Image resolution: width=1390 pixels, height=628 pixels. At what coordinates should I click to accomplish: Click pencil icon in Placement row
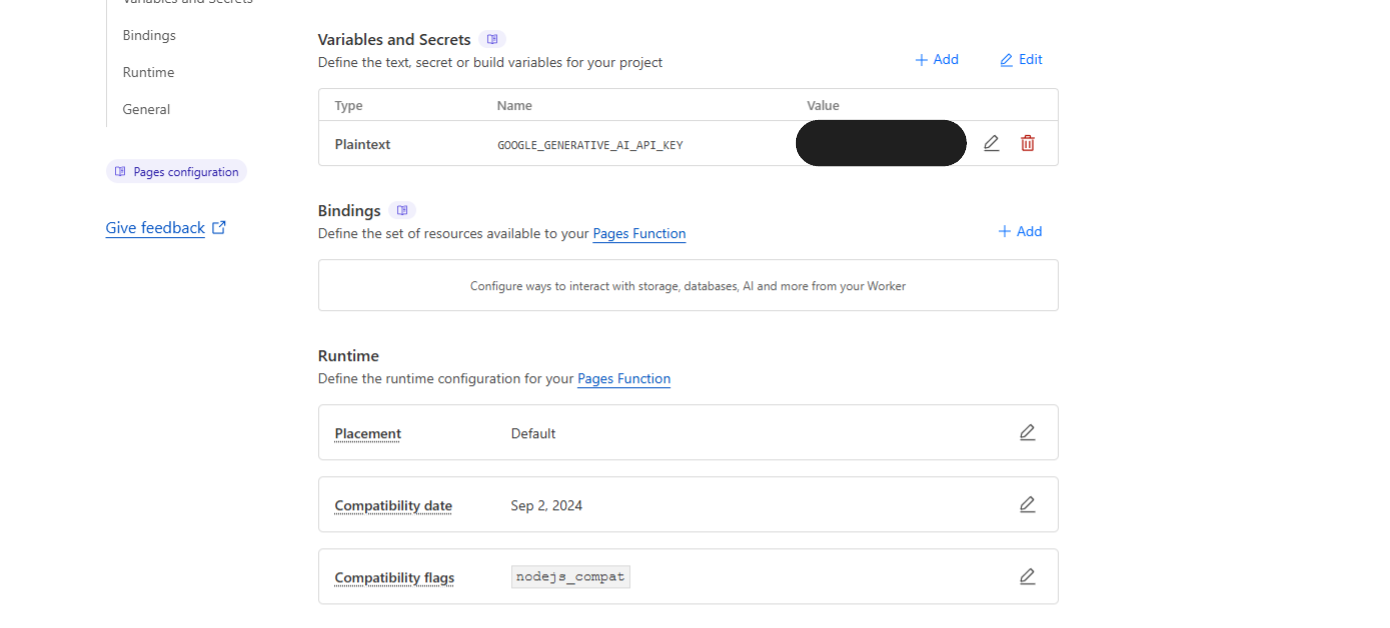click(x=1027, y=432)
